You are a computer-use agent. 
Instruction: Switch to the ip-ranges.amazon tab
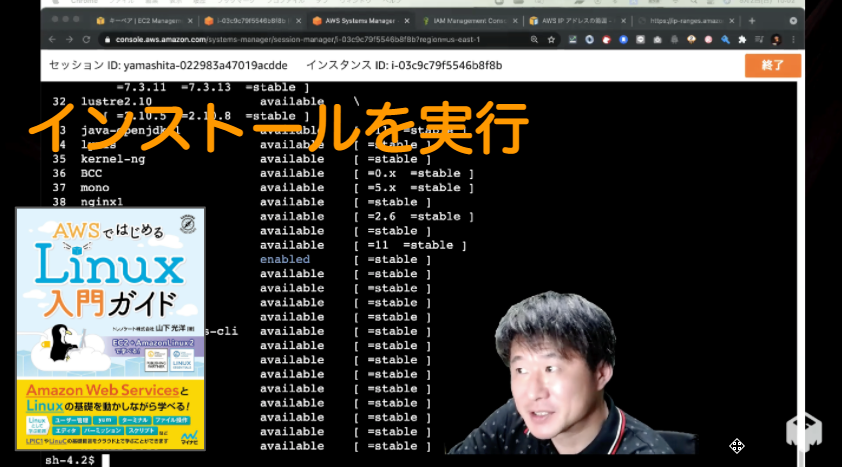(685, 20)
